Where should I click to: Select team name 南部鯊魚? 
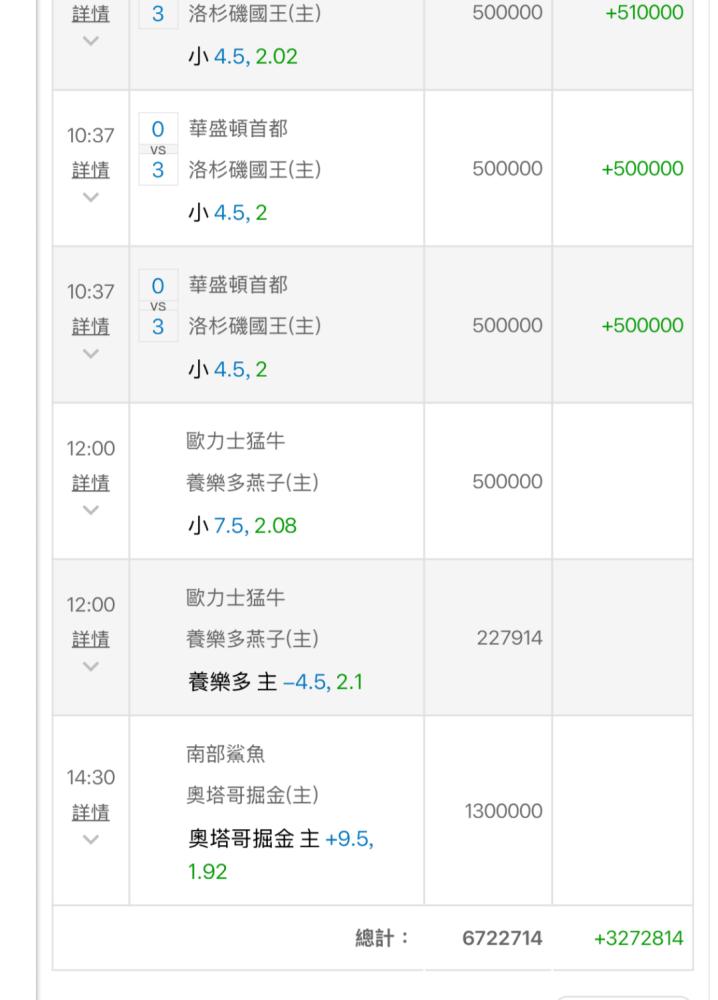227,754
